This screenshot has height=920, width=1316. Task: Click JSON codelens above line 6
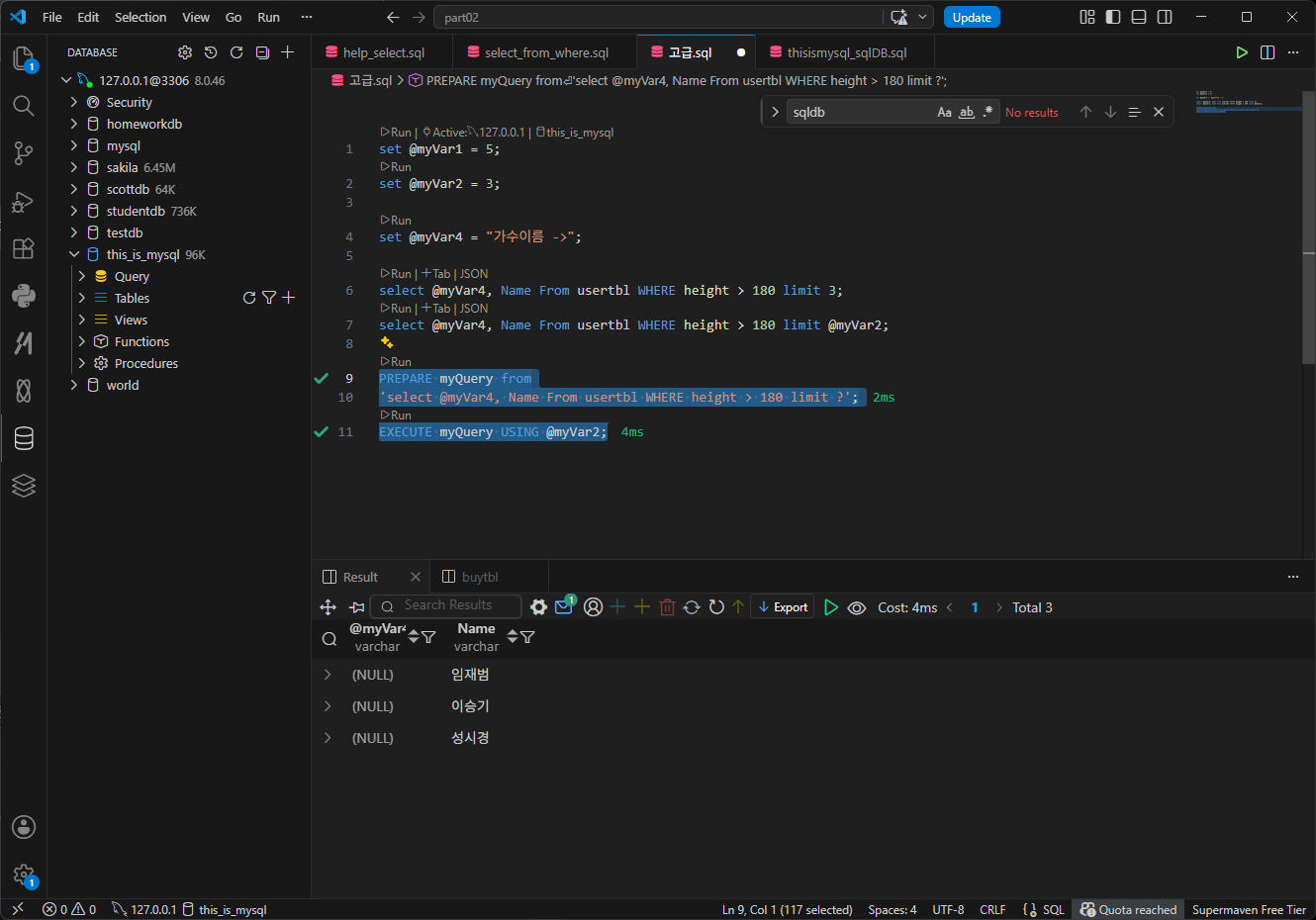point(474,274)
